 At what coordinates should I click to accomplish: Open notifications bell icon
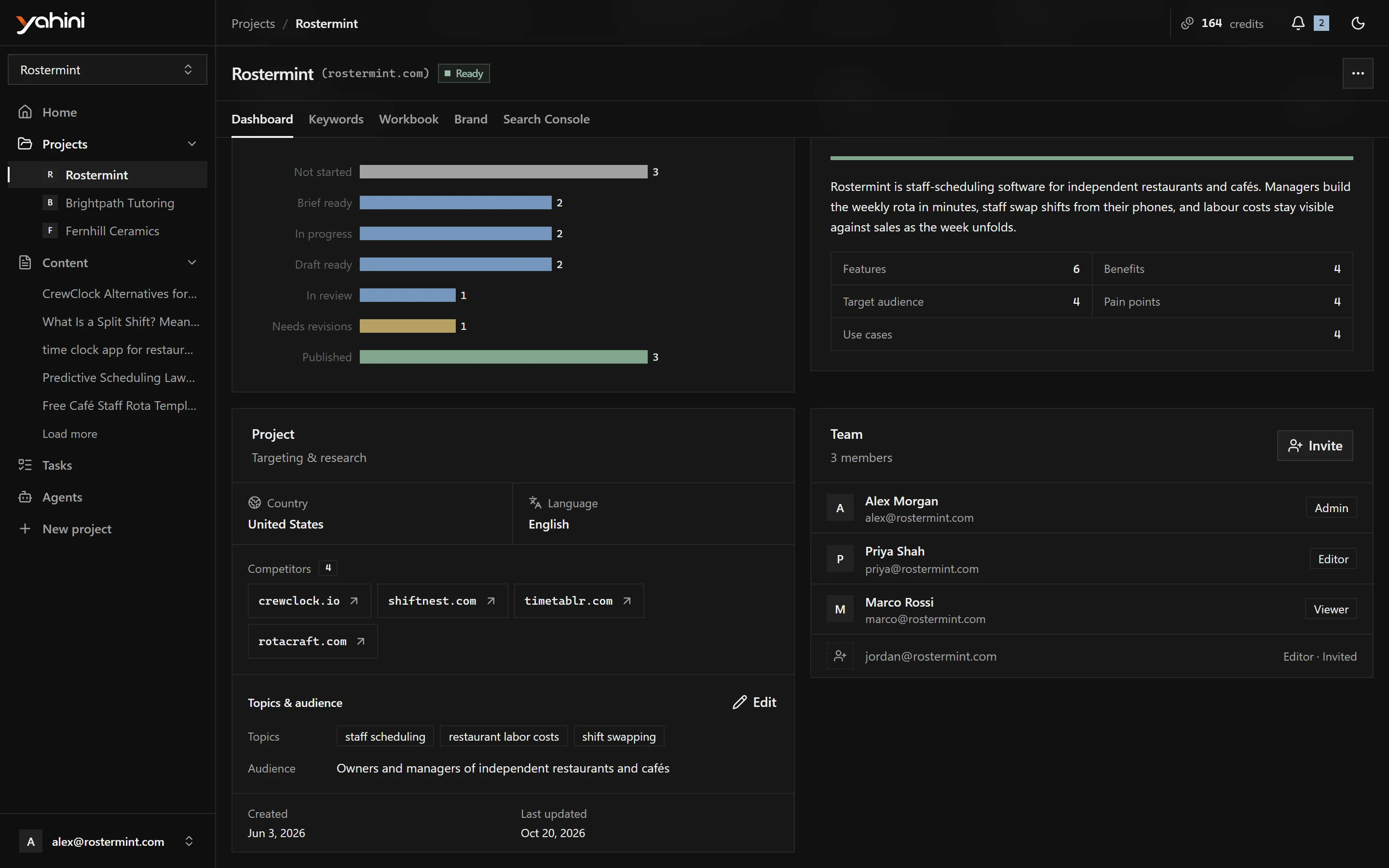pyautogui.click(x=1298, y=23)
